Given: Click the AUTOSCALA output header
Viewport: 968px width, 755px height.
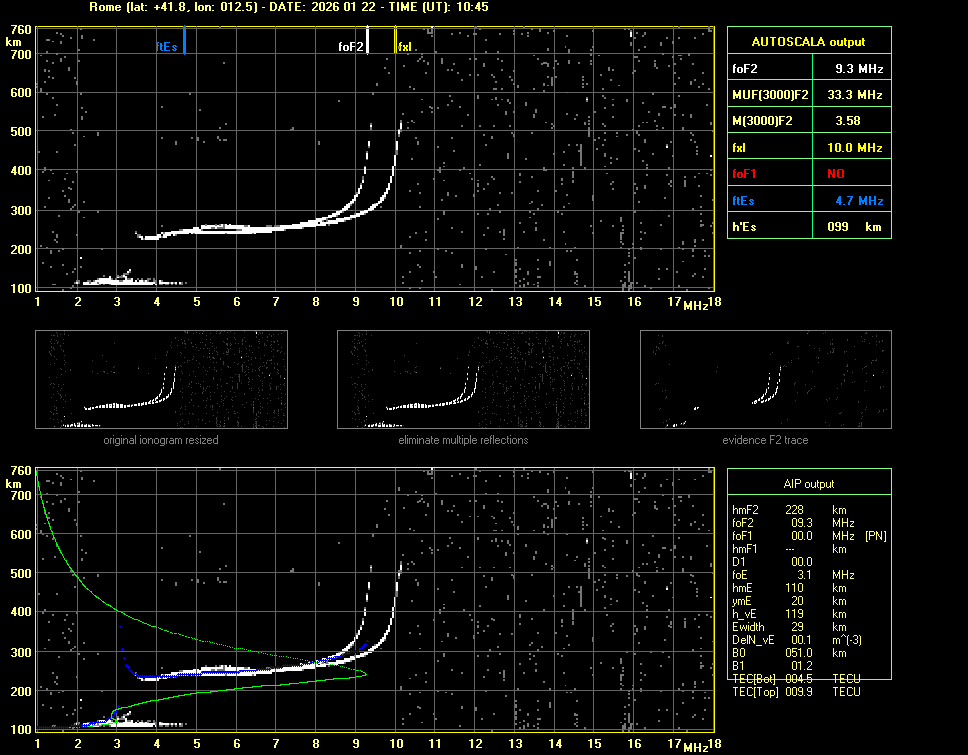Looking at the screenshot, I should [808, 42].
